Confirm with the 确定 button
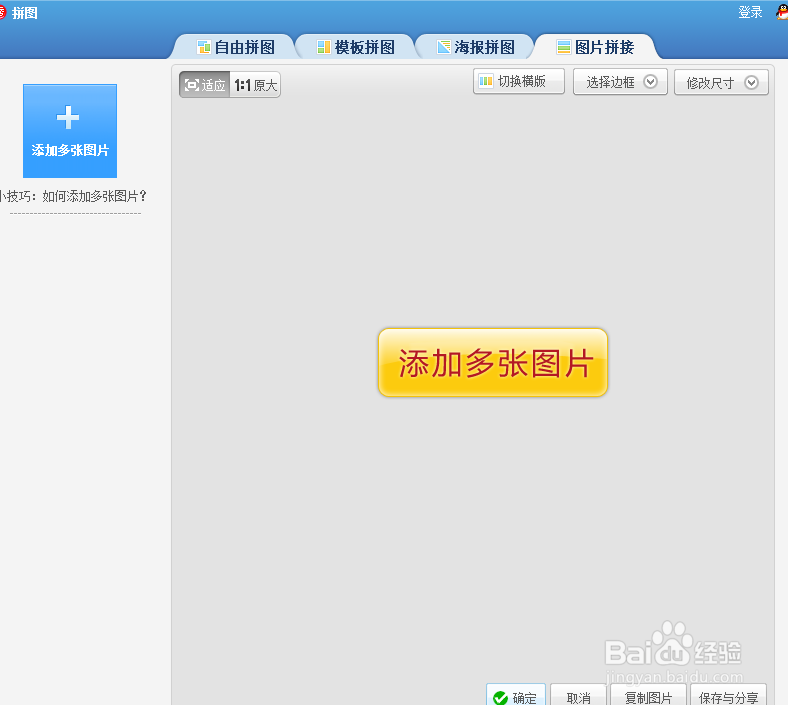788x705 pixels. pos(516,695)
